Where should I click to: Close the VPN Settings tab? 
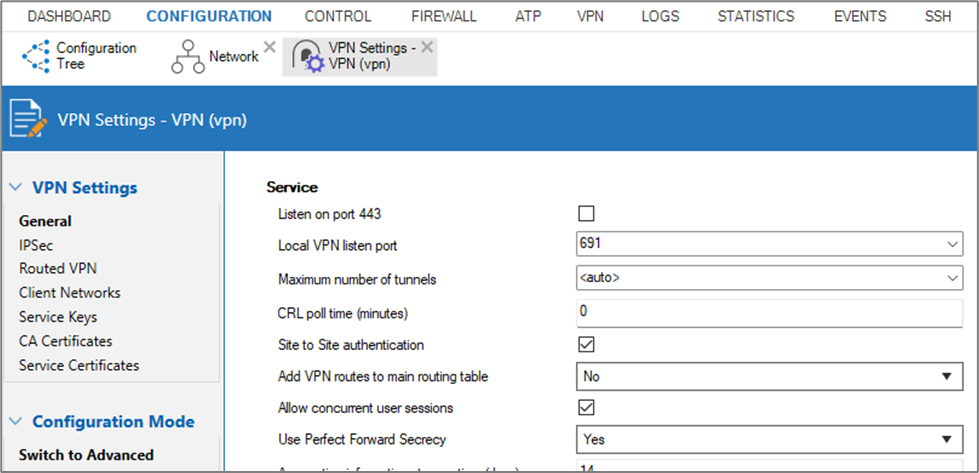427,47
